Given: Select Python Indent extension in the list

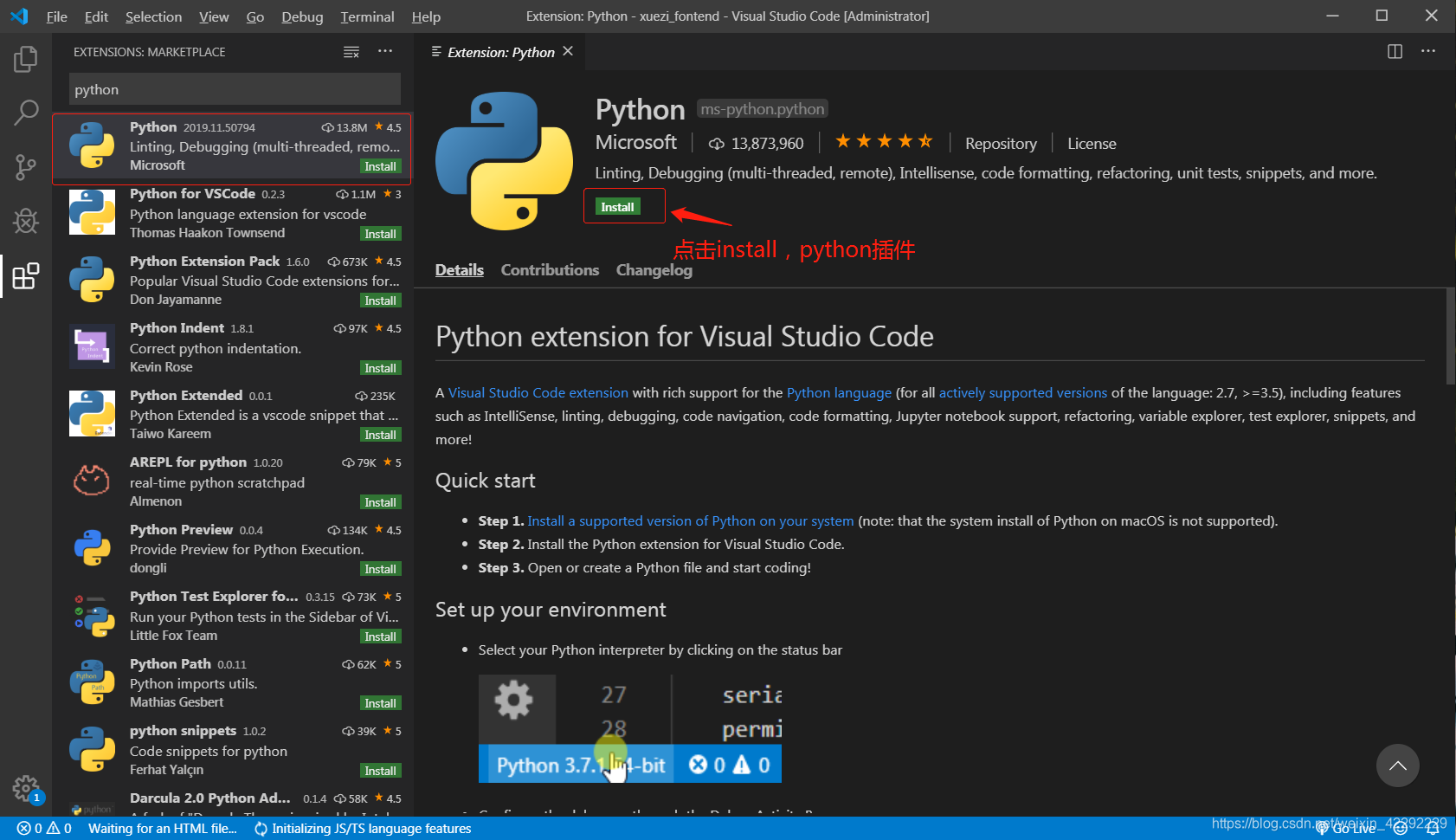Looking at the screenshot, I should [232, 347].
